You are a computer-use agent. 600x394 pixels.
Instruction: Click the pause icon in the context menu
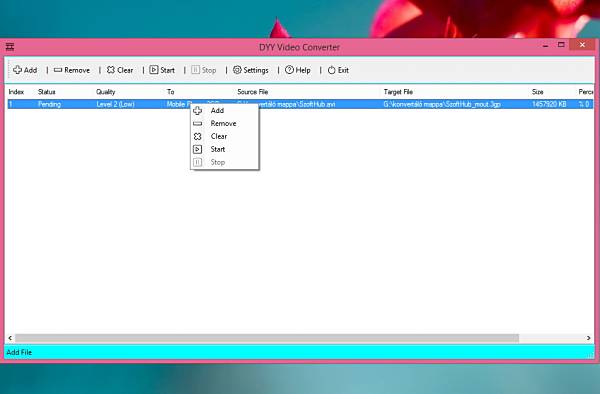tap(197, 162)
